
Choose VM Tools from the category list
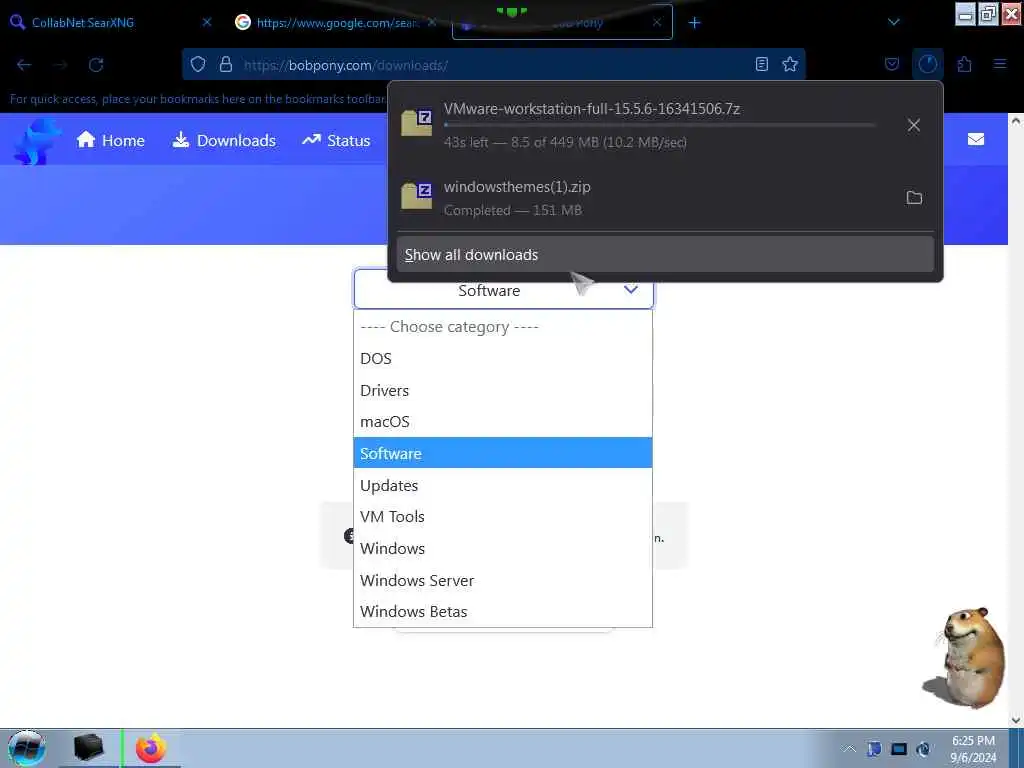503,516
